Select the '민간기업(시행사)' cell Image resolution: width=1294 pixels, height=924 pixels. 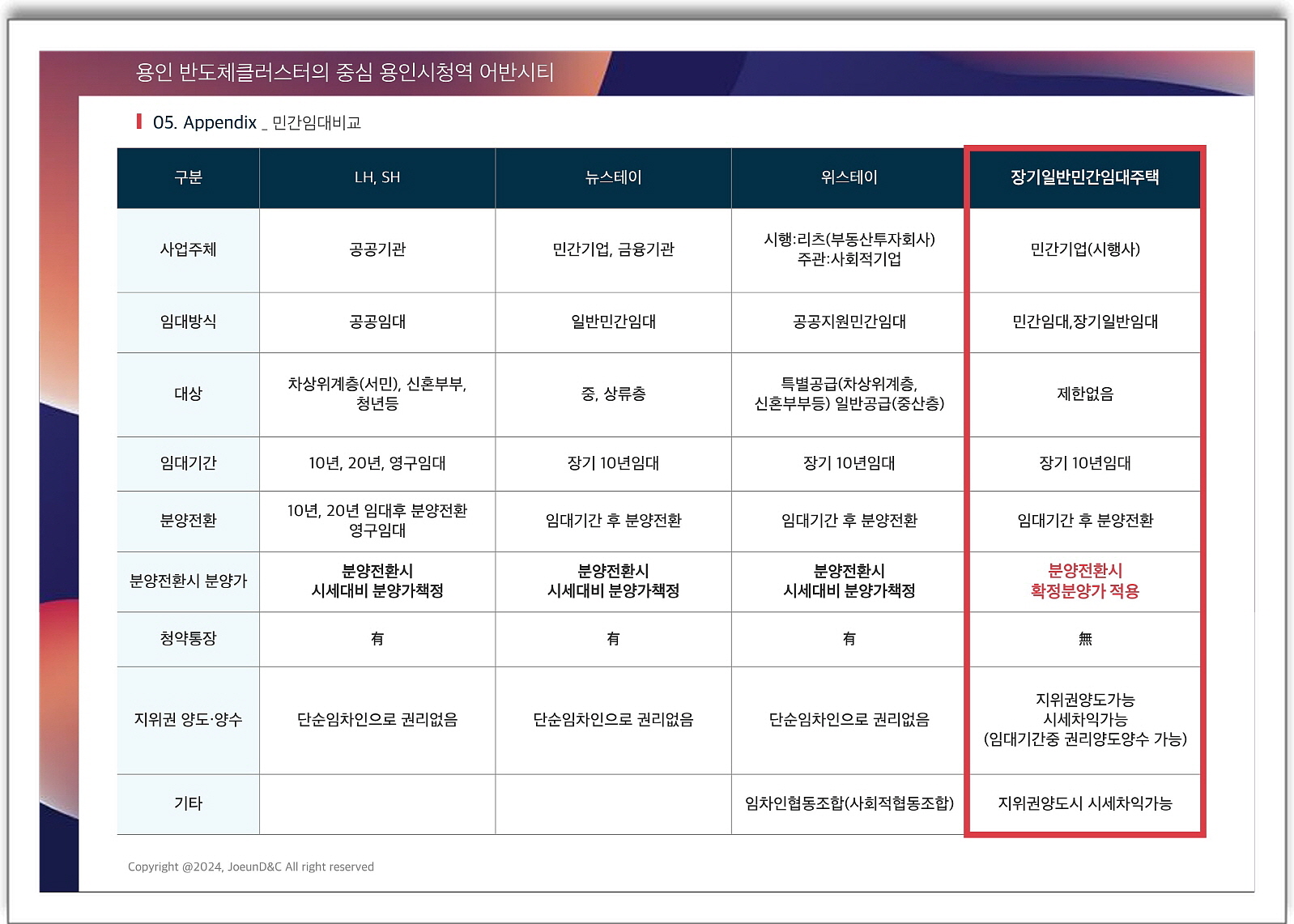pos(1085,250)
